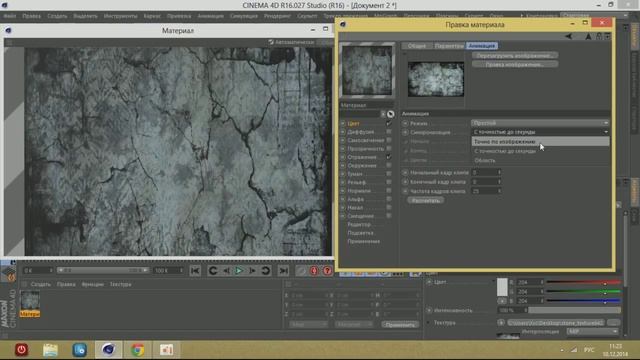
Task: Step back one frame
Action: [x=226, y=271]
